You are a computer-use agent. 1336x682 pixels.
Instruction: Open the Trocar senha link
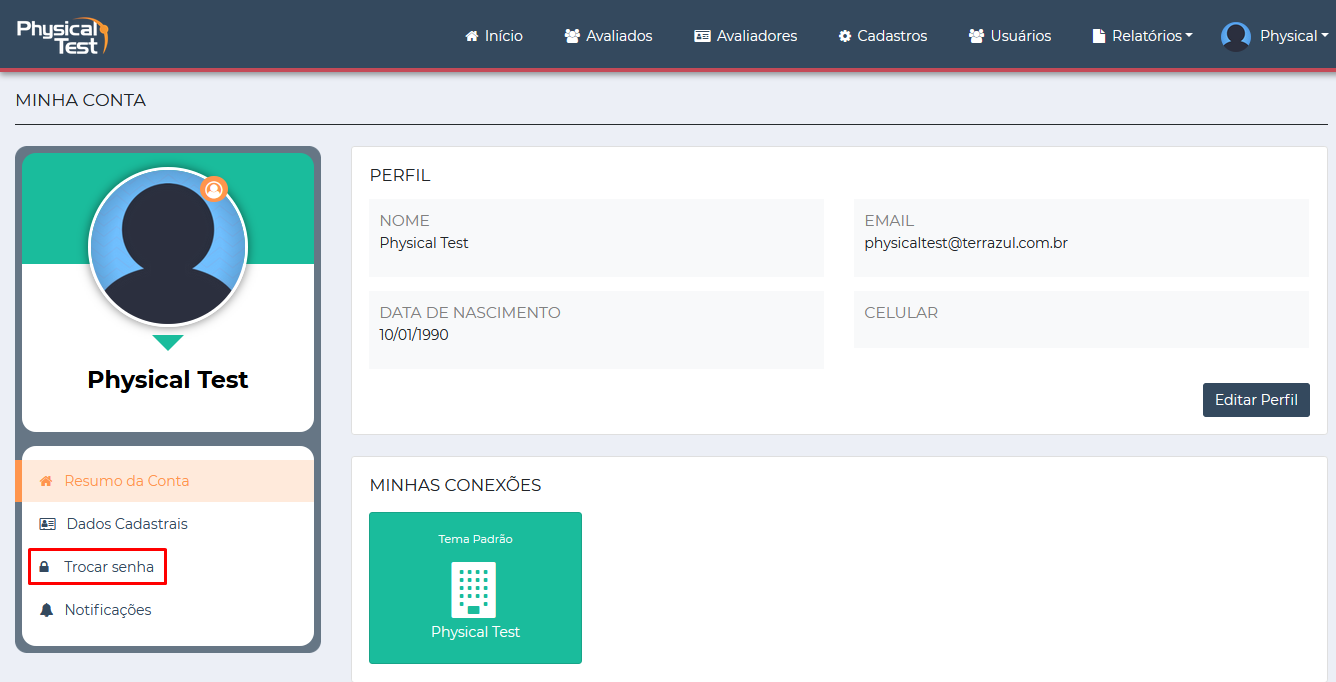tap(109, 567)
